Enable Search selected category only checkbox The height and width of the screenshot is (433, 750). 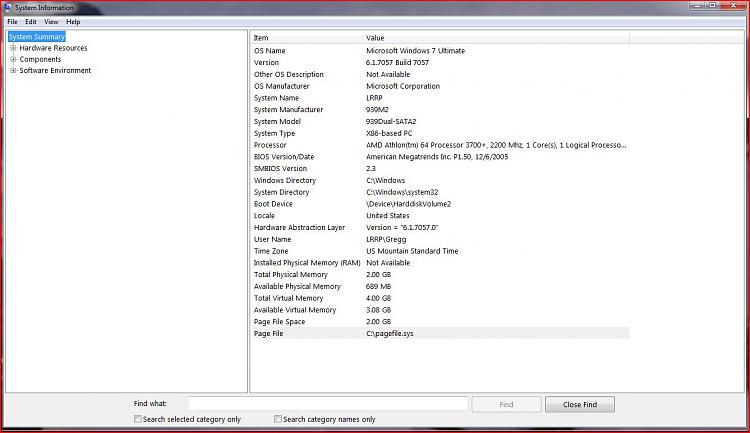point(138,419)
